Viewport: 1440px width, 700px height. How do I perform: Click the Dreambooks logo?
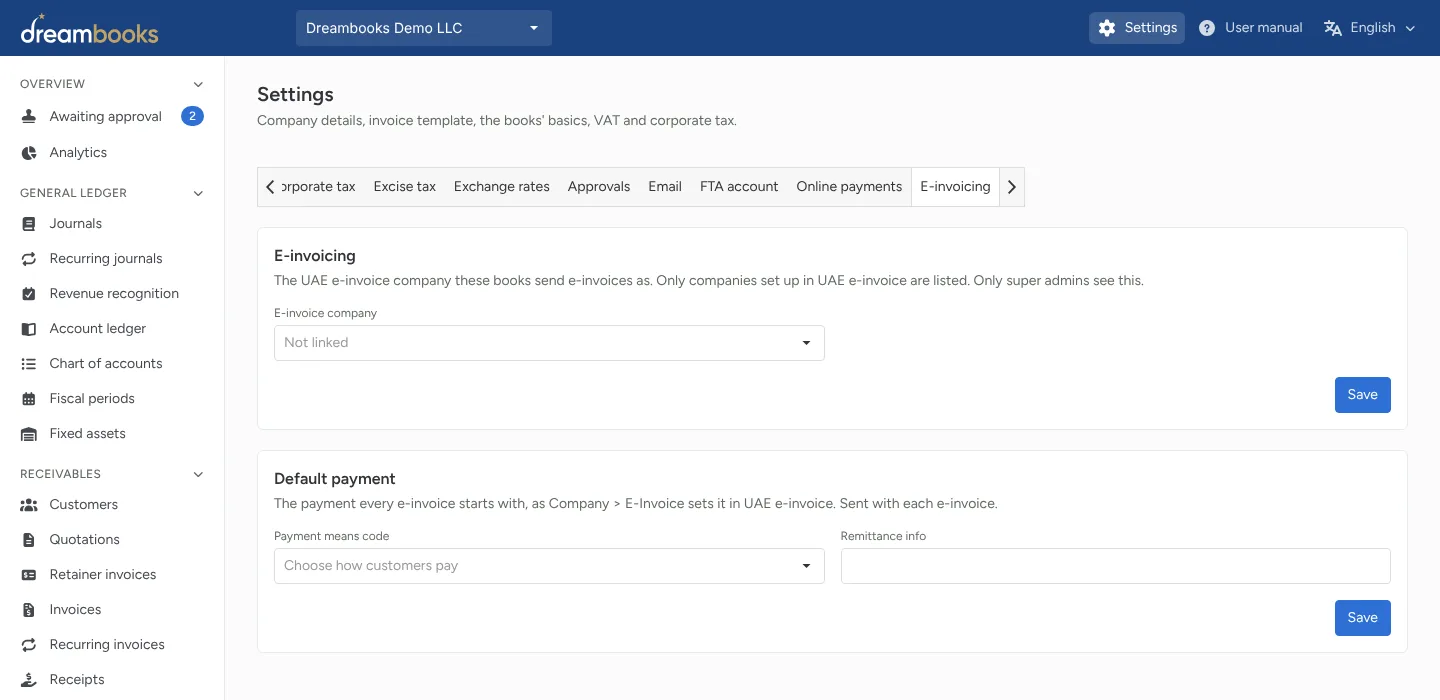pyautogui.click(x=89, y=29)
